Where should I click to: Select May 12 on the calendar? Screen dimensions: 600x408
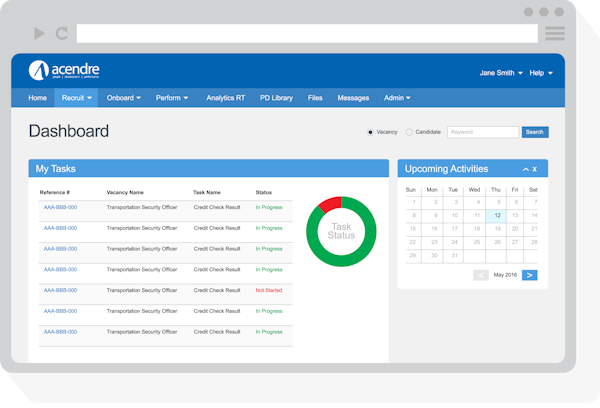click(x=496, y=215)
